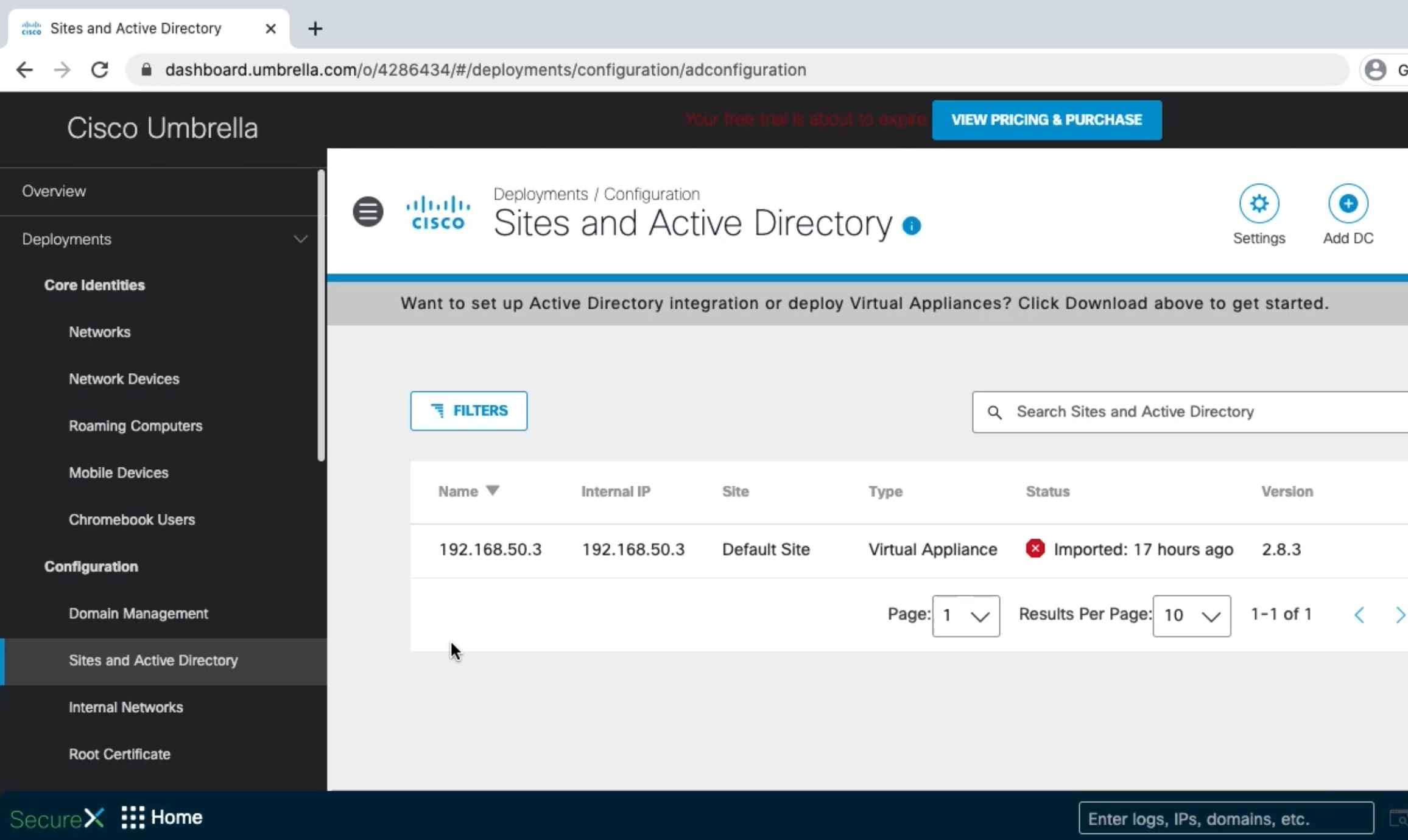Open Overview in sidebar

[54, 191]
